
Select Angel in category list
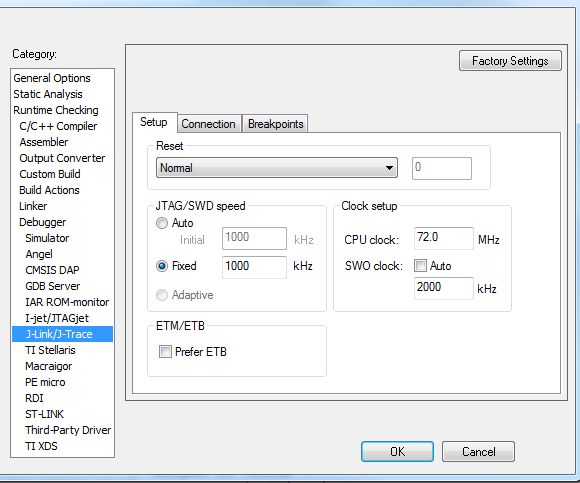(x=39, y=254)
